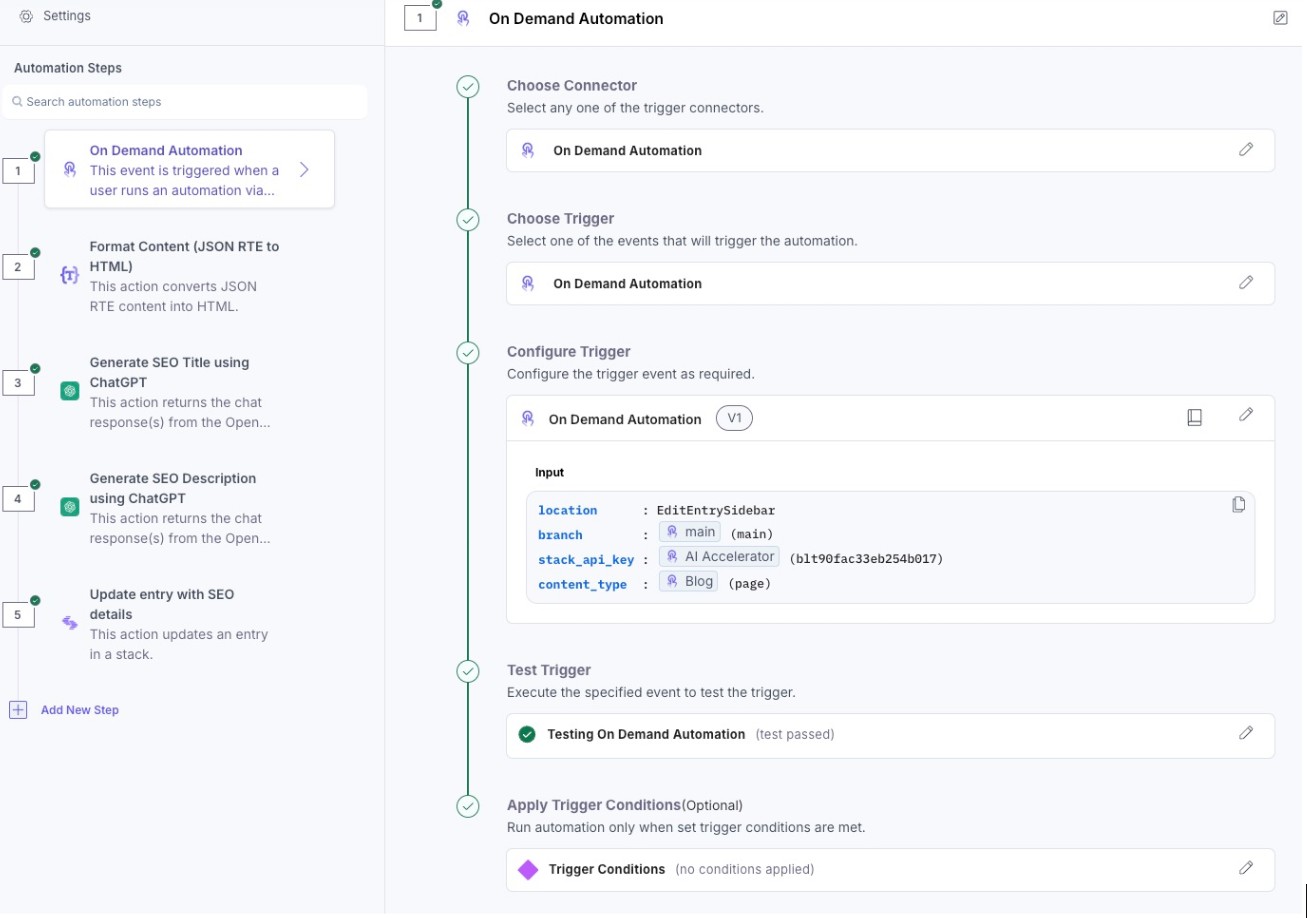Image resolution: width=1307 pixels, height=918 pixels.
Task: Edit the Configure Trigger section via pencil
Action: point(1246,415)
